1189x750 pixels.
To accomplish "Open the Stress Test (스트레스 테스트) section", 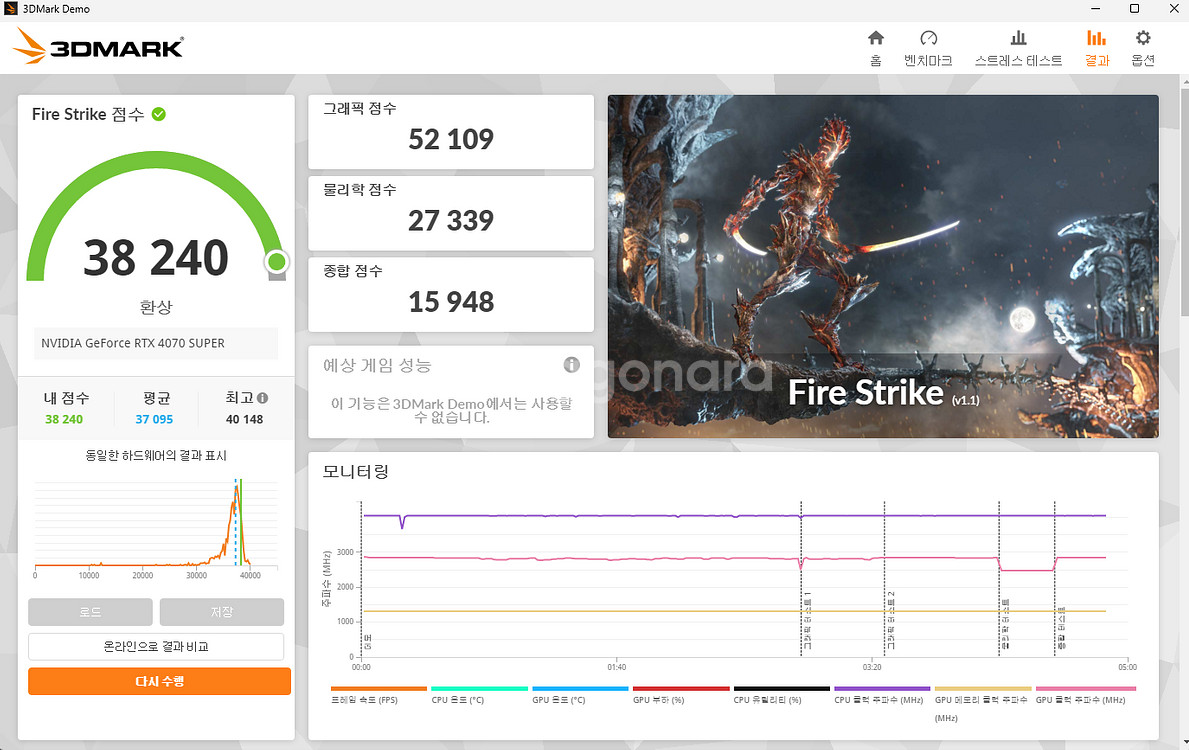I will [x=1018, y=48].
